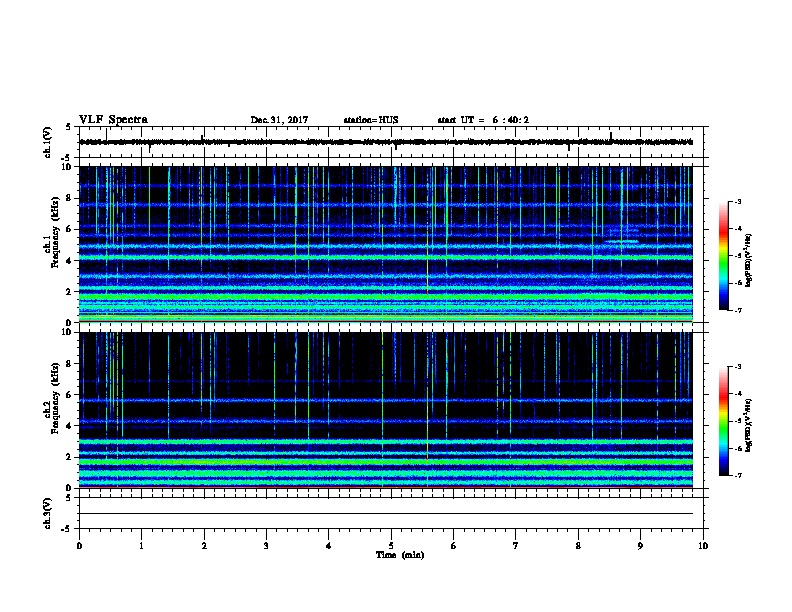
Task: Click the "VLF Spectra" plot title
Action: click(x=113, y=120)
